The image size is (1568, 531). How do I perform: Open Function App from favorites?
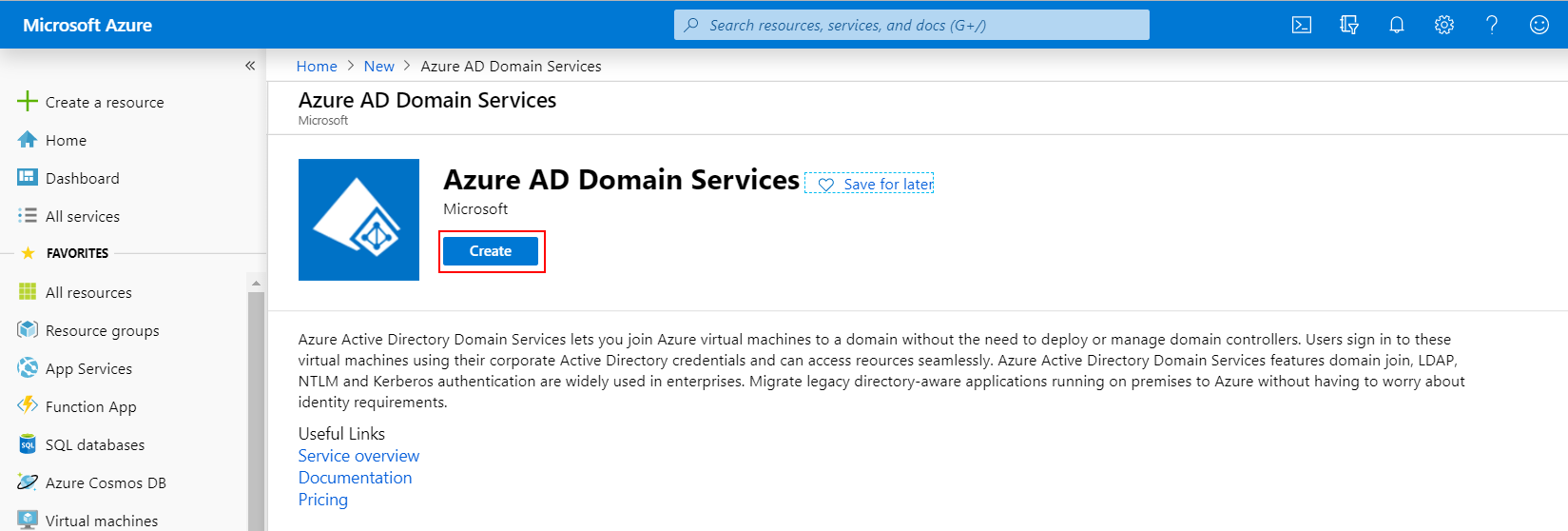[x=91, y=406]
